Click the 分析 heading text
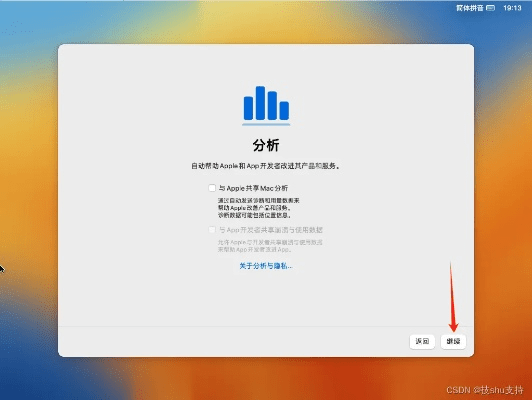The width and height of the screenshot is (532, 400). coord(266,145)
